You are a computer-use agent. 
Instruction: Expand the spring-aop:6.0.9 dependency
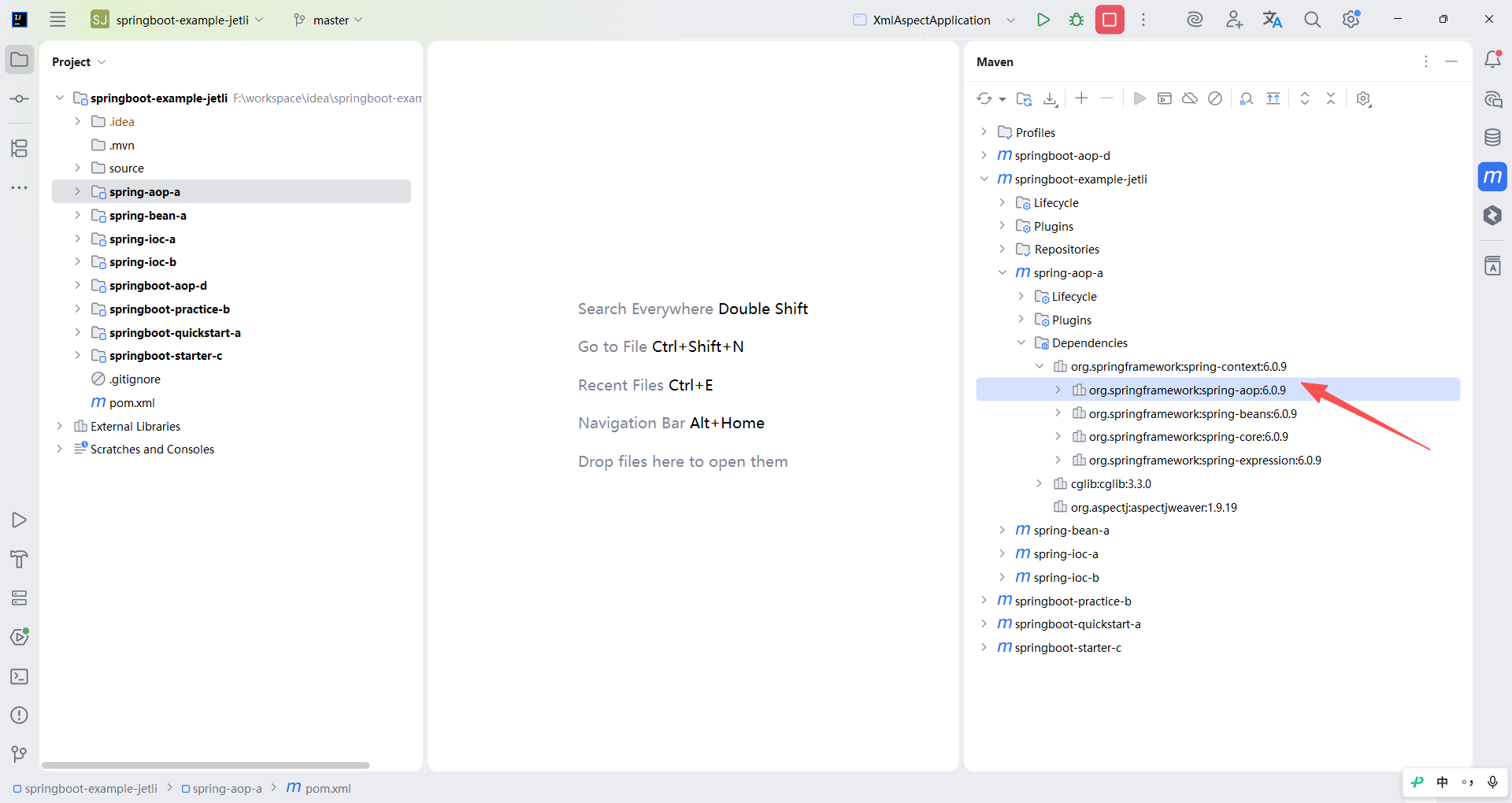pos(1058,390)
